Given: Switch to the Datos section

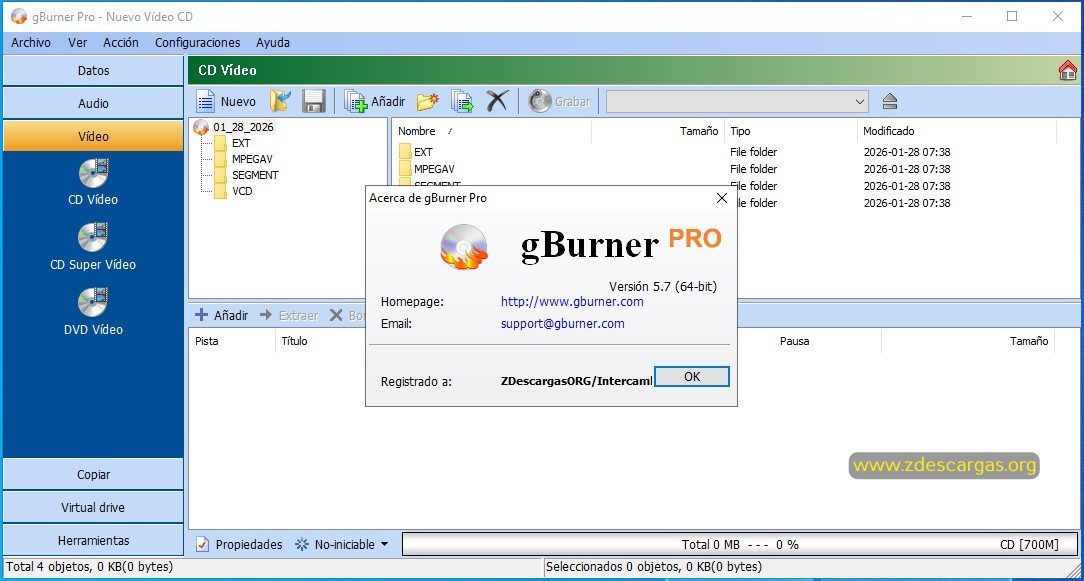Looking at the screenshot, I should [93, 71].
